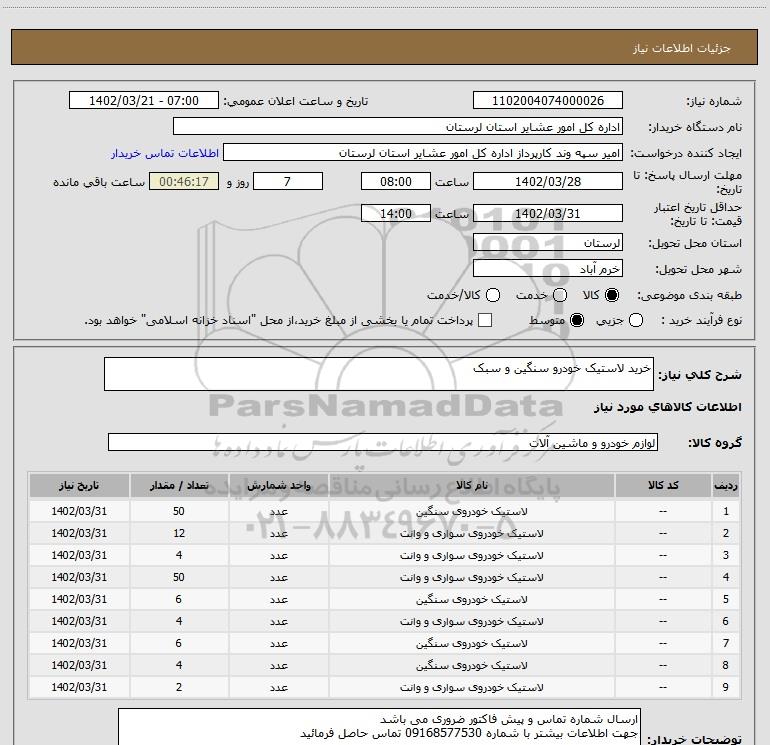Click the request creator field امیر سپه وند
The width and height of the screenshot is (770, 745).
pyautogui.click(x=423, y=153)
